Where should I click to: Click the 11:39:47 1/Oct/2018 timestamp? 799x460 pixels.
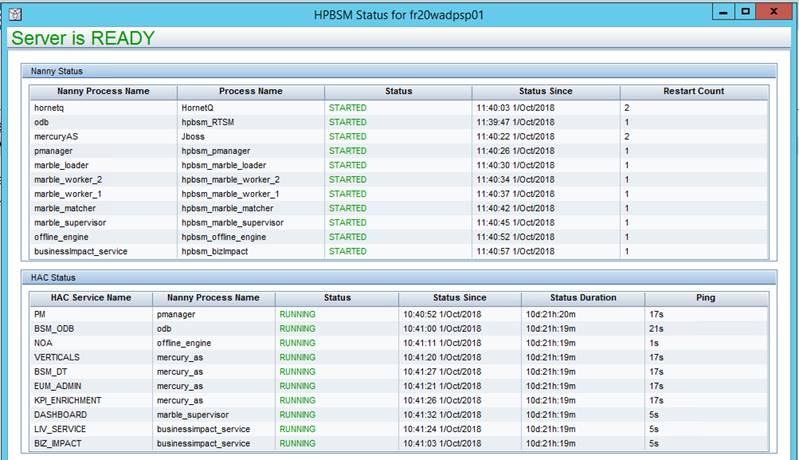(515, 122)
